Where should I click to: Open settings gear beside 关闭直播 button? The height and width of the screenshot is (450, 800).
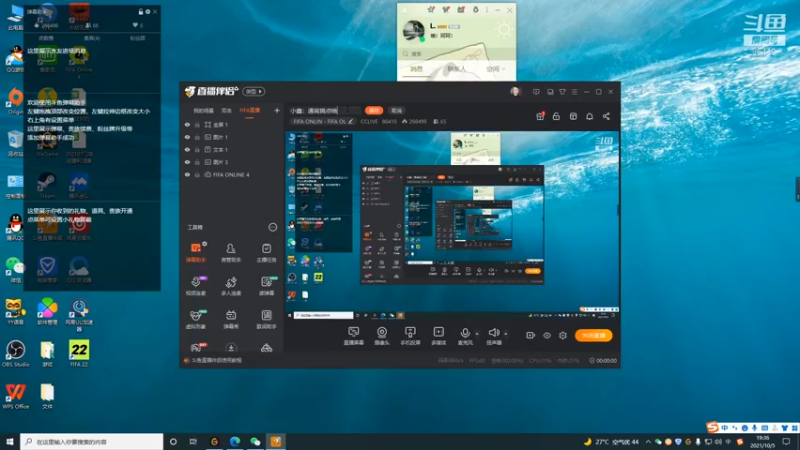click(563, 335)
